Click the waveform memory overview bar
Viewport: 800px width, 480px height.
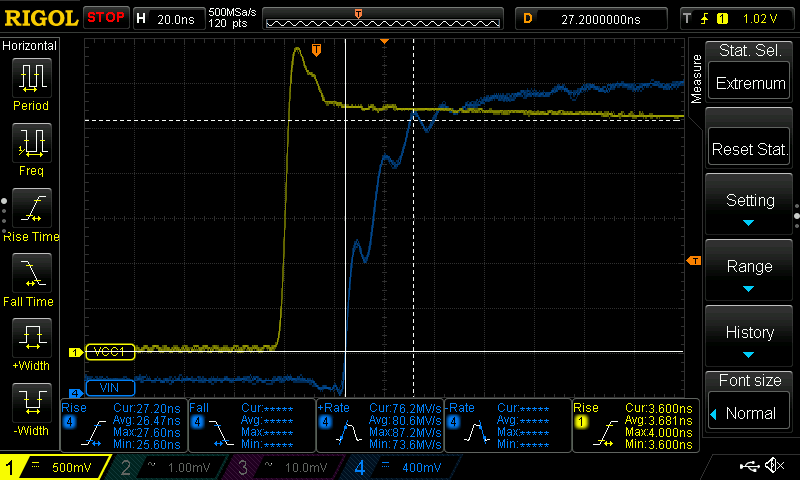tap(383, 19)
